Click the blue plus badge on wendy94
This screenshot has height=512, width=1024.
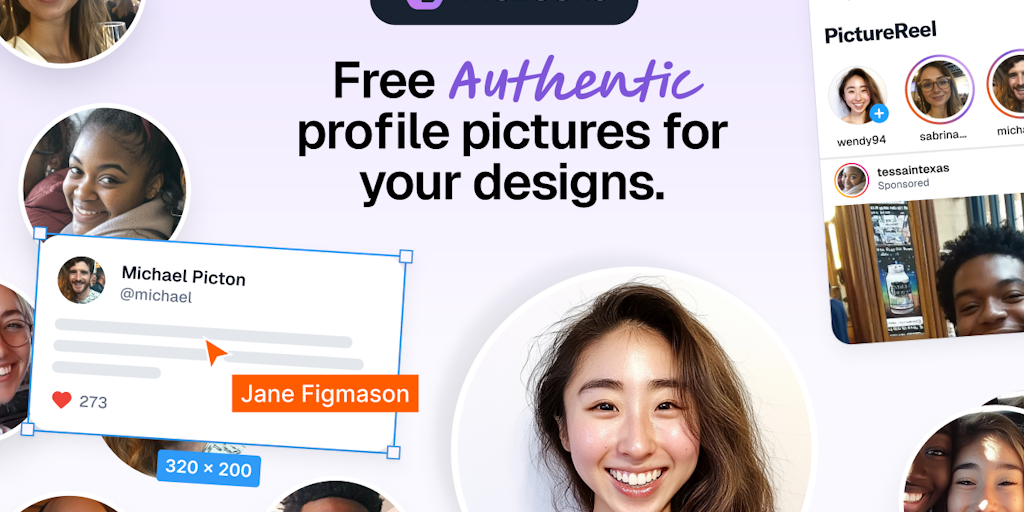[x=879, y=114]
